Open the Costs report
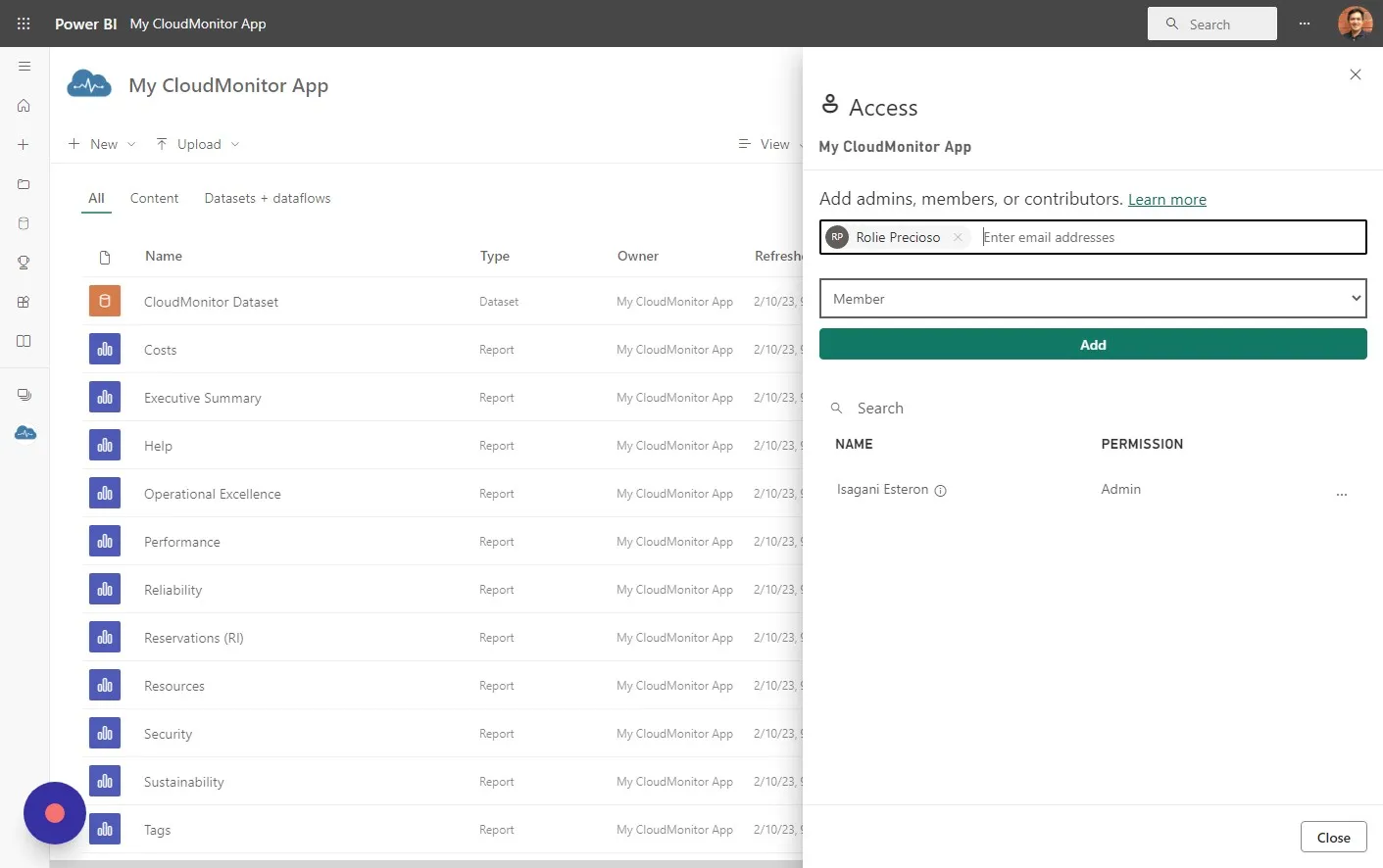The height and width of the screenshot is (868, 1383). 161,350
